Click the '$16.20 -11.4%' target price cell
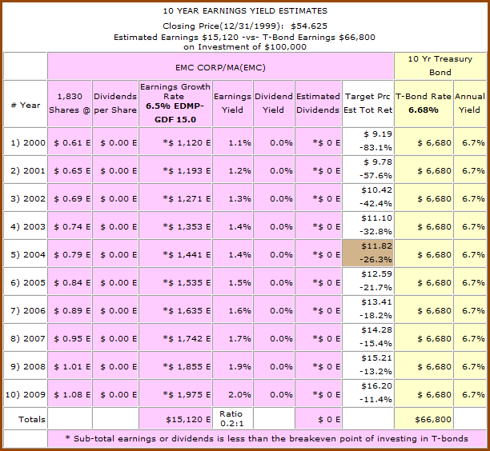This screenshot has height=451, width=490. point(368,393)
